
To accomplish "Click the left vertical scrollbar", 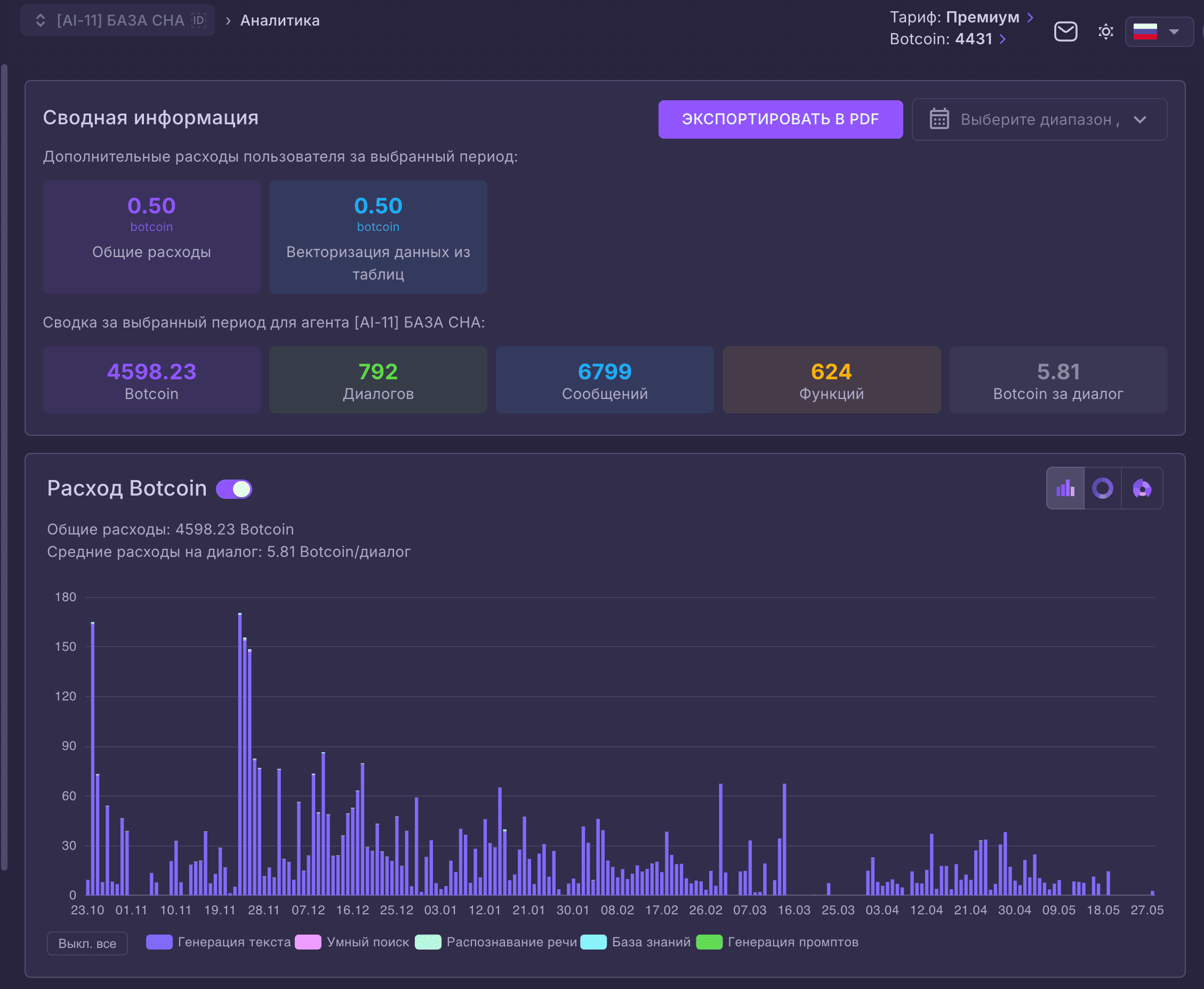I will click(5, 467).
